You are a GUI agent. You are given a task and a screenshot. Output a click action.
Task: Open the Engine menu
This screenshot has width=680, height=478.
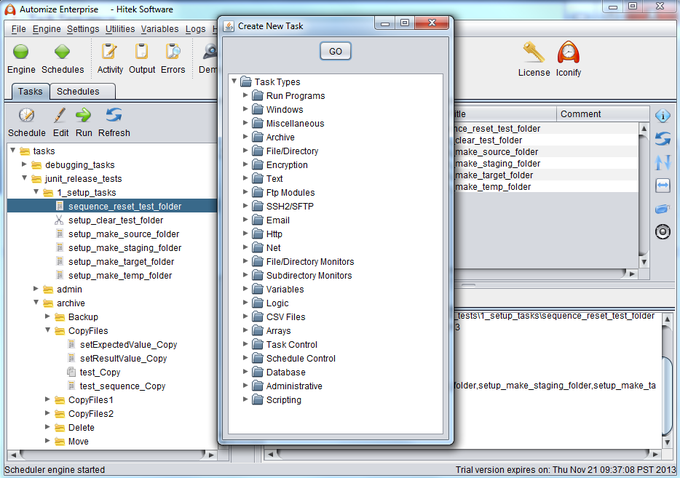tap(46, 29)
